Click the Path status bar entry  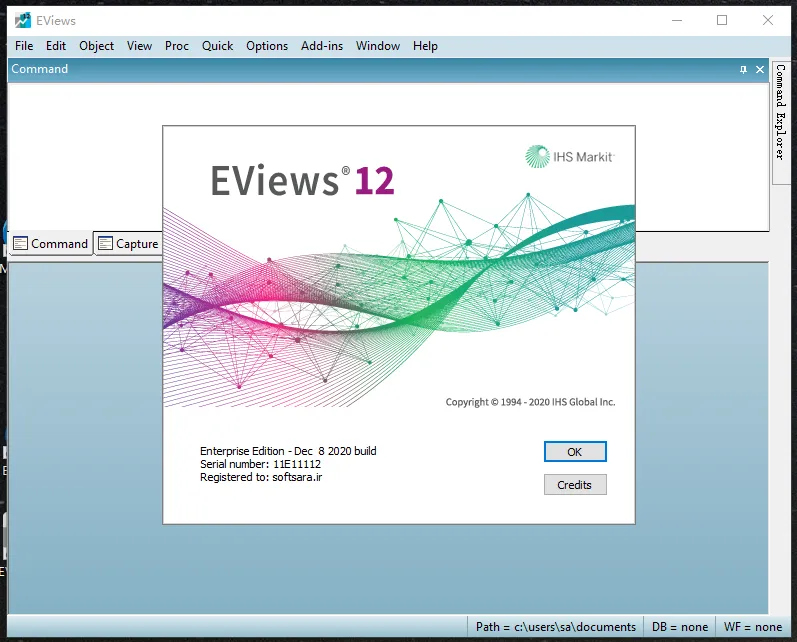point(556,627)
